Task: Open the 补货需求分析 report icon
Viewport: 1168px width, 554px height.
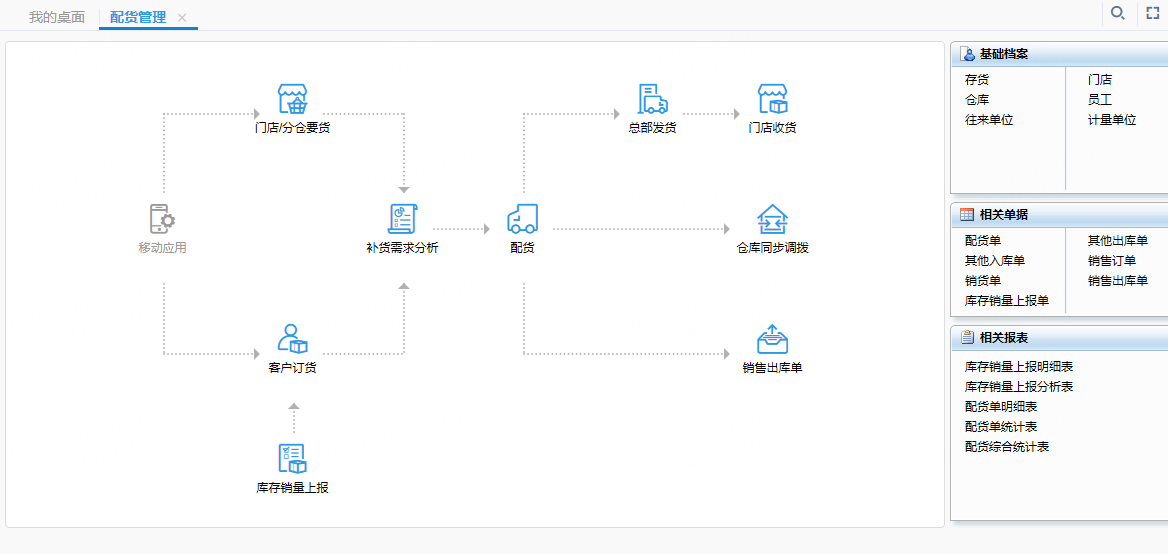Action: click(x=402, y=220)
